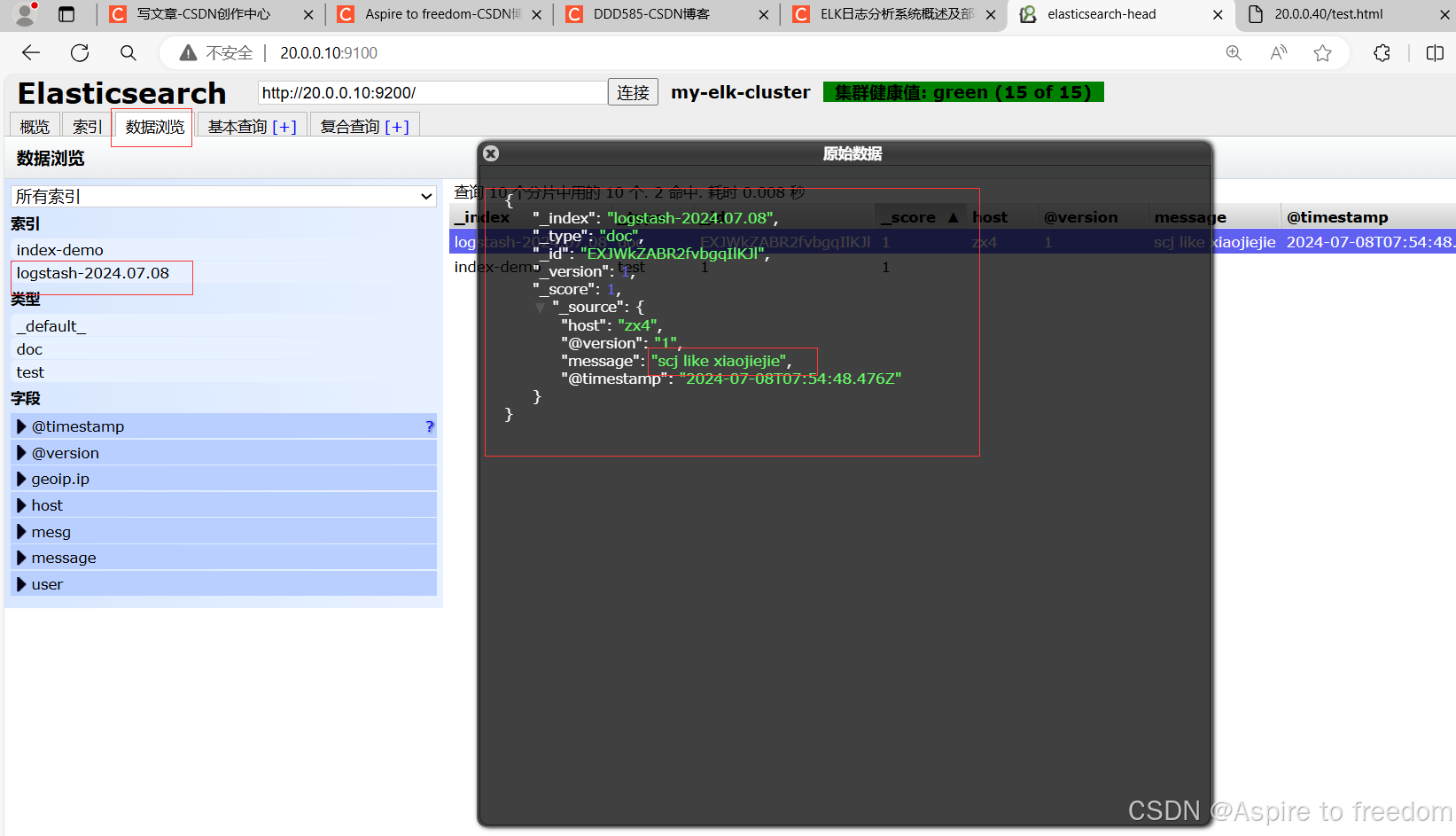1456x836 pixels.
Task: Open the split screen view
Action: pyautogui.click(x=1436, y=53)
